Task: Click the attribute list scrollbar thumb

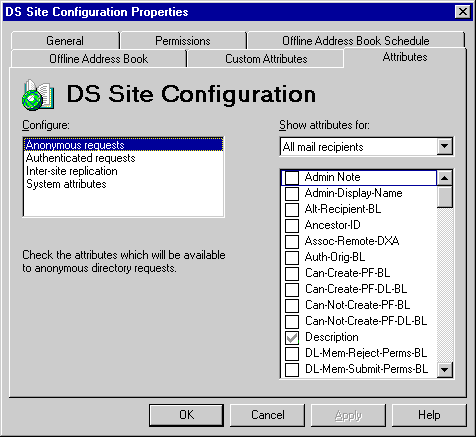Action: [x=444, y=197]
